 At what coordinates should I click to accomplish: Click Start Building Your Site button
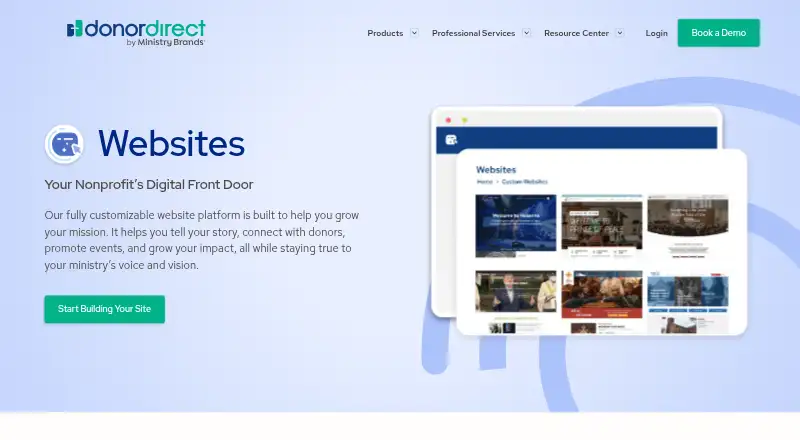pyautogui.click(x=105, y=309)
